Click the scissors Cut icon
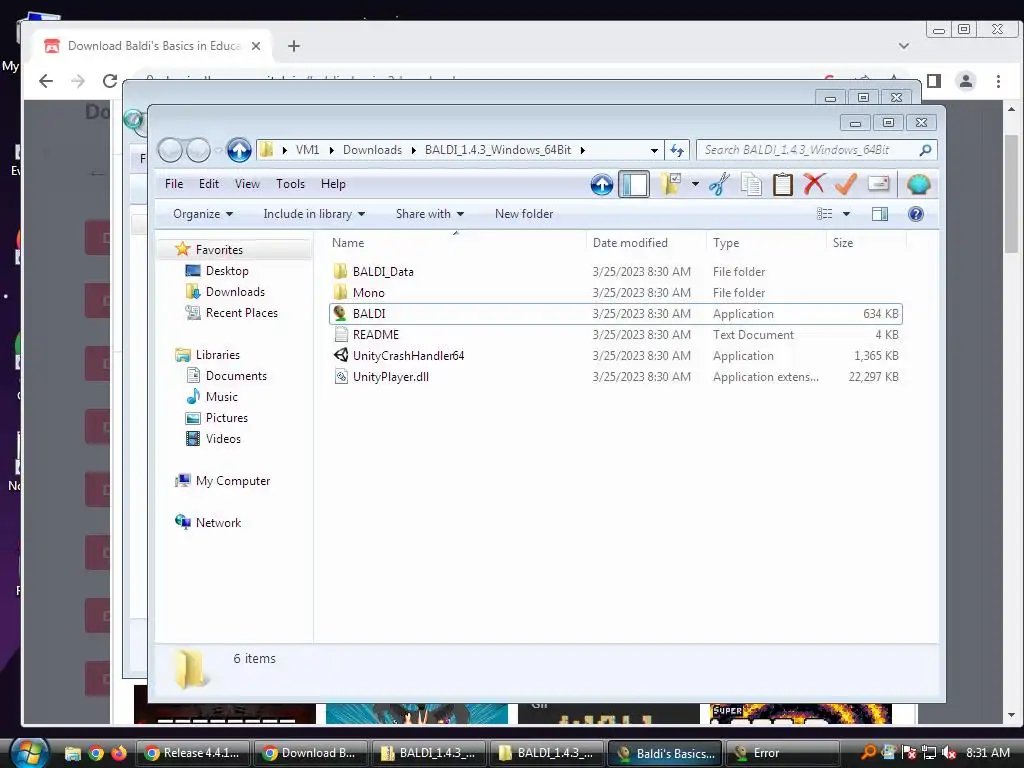This screenshot has height=768, width=1024. (719, 185)
